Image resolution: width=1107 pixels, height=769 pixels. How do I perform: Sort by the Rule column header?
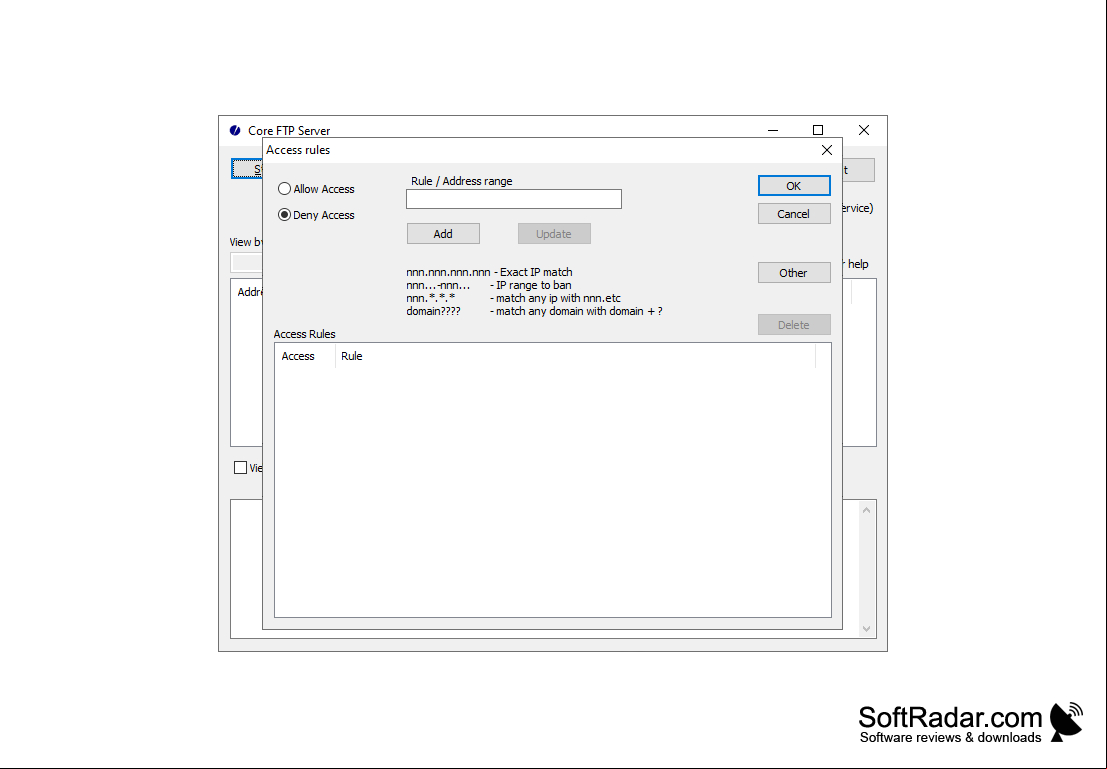(575, 357)
